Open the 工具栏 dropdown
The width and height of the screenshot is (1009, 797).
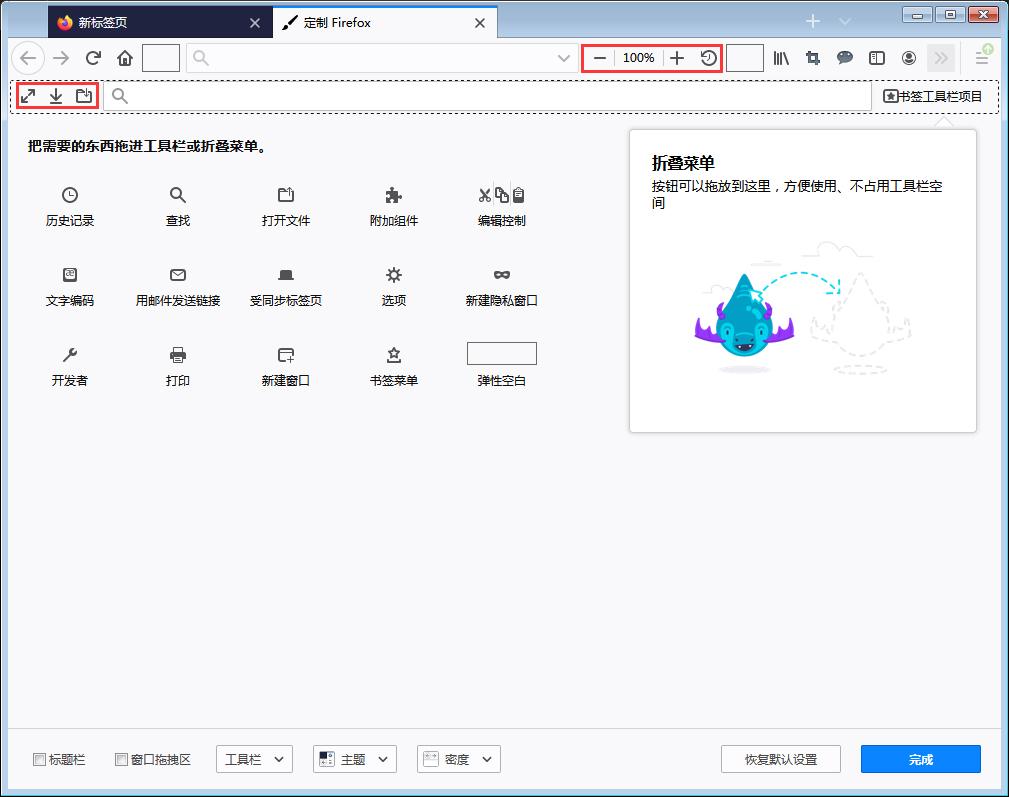pos(254,759)
